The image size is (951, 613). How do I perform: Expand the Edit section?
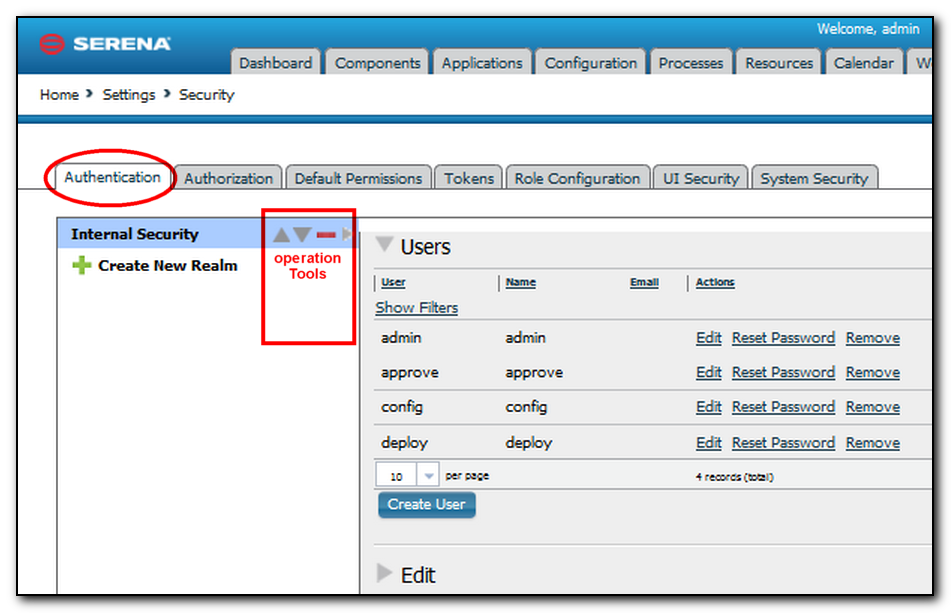(384, 574)
